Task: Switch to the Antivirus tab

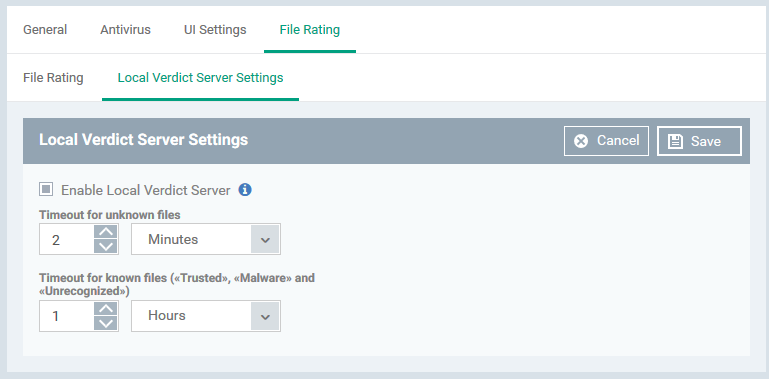Action: [126, 29]
